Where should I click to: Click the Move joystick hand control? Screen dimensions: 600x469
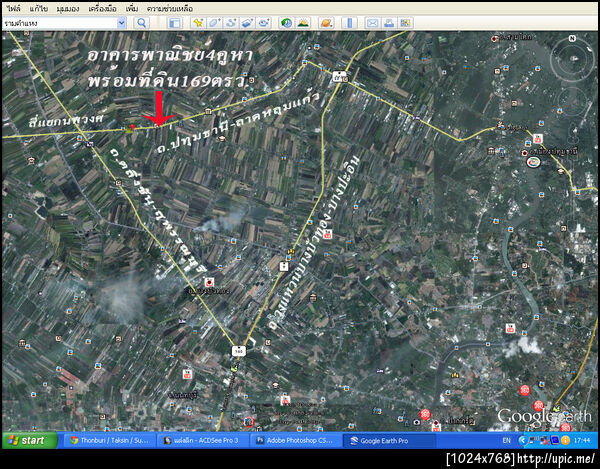point(572,101)
